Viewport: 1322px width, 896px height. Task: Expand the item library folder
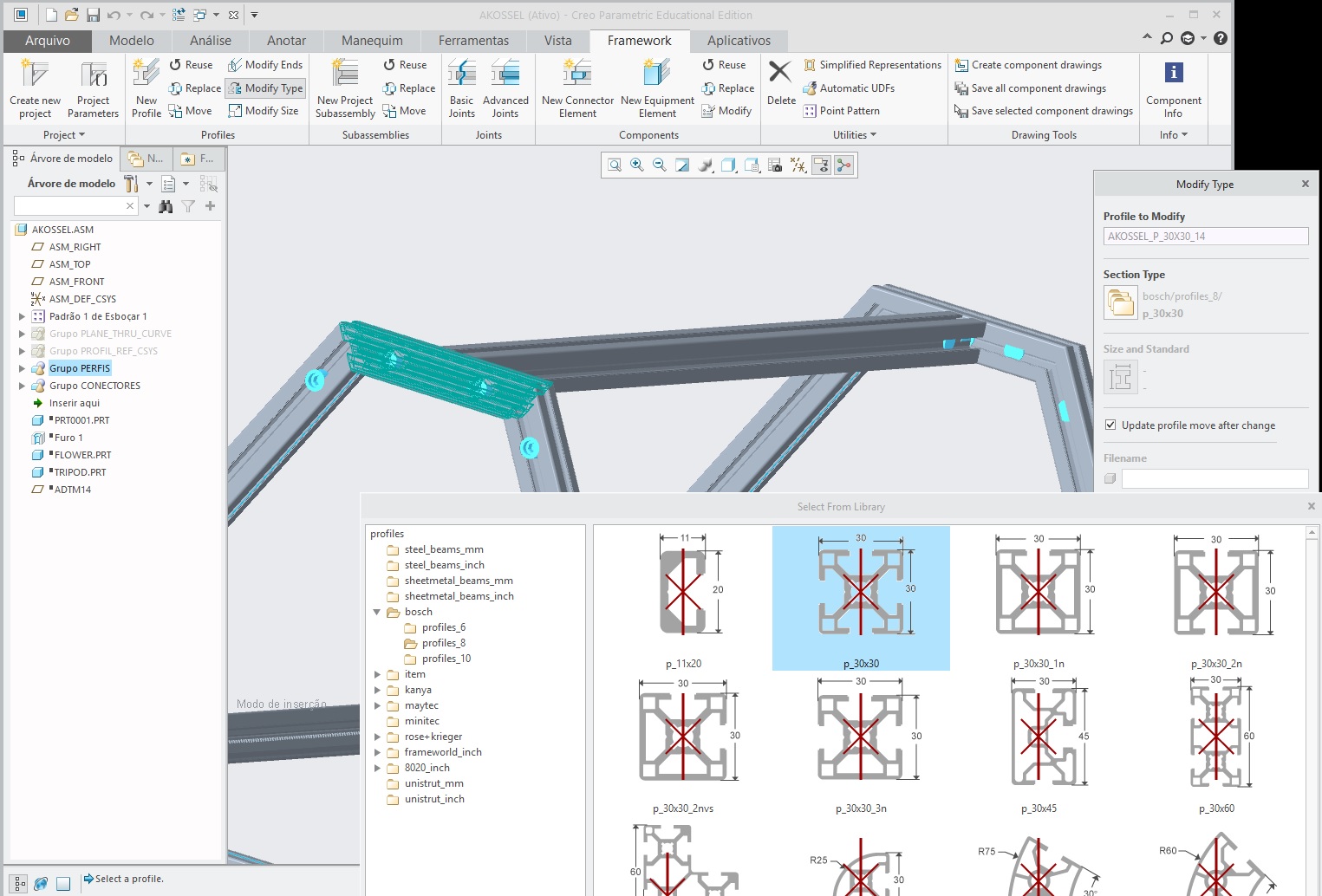pyautogui.click(x=377, y=674)
